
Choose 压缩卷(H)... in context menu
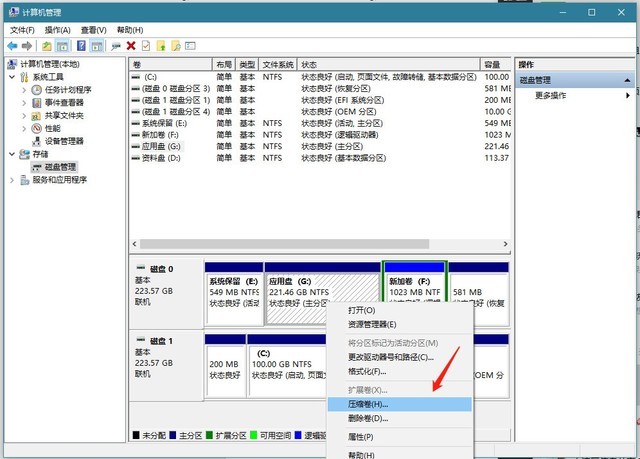(x=400, y=404)
